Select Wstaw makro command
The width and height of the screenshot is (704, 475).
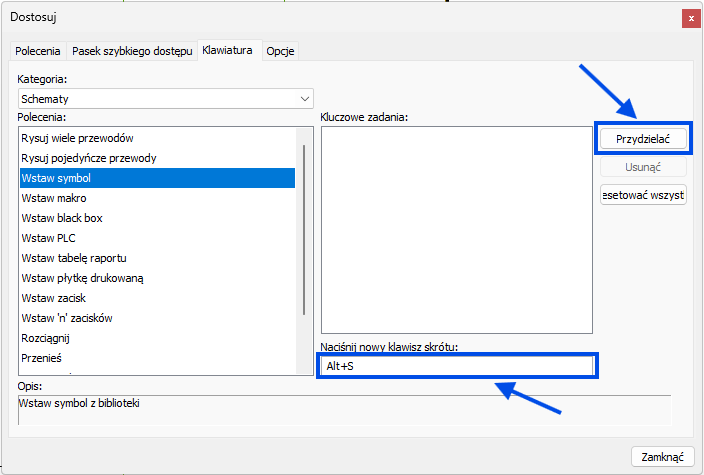[x=54, y=198]
